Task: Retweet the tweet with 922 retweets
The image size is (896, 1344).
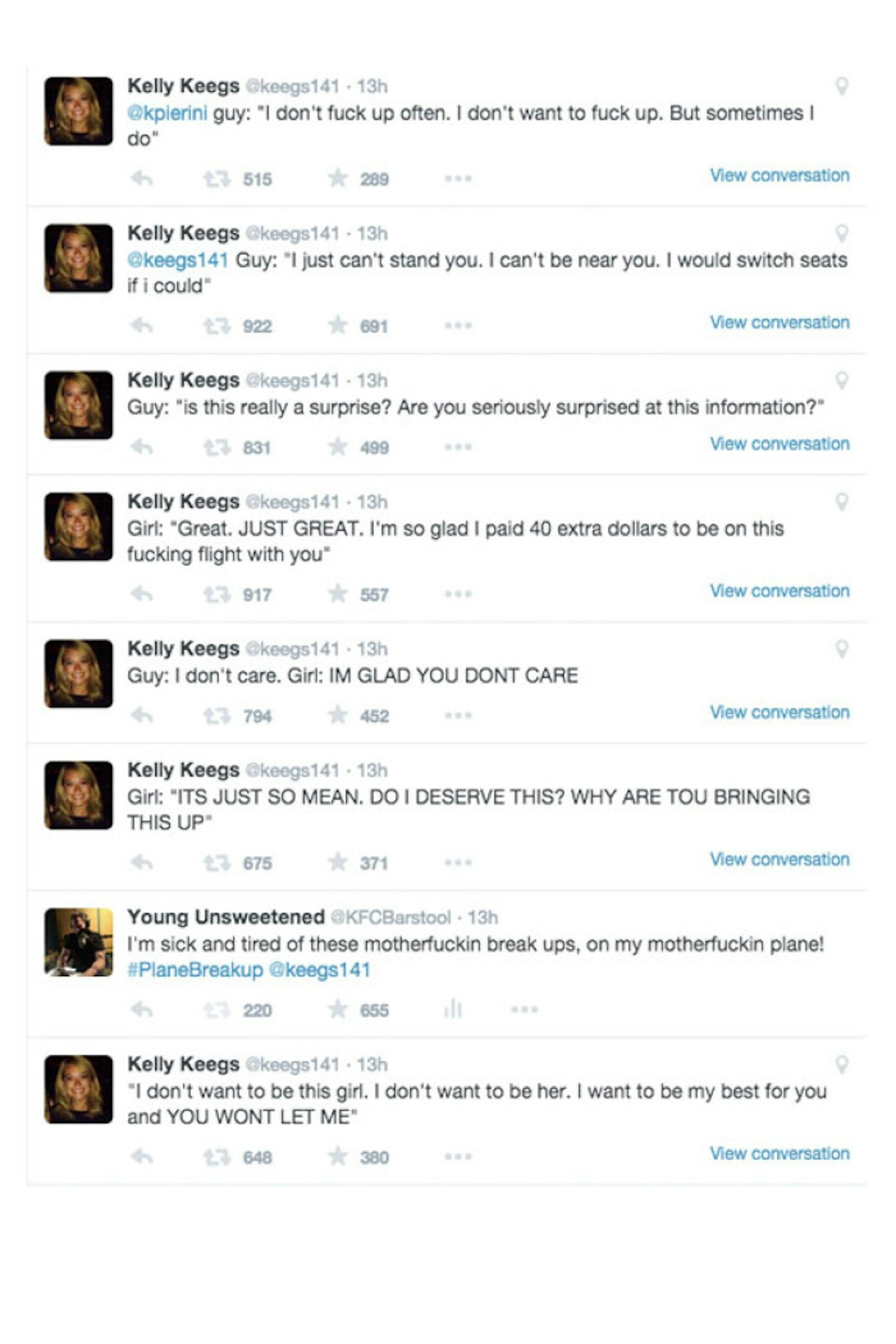Action: pyautogui.click(x=217, y=326)
